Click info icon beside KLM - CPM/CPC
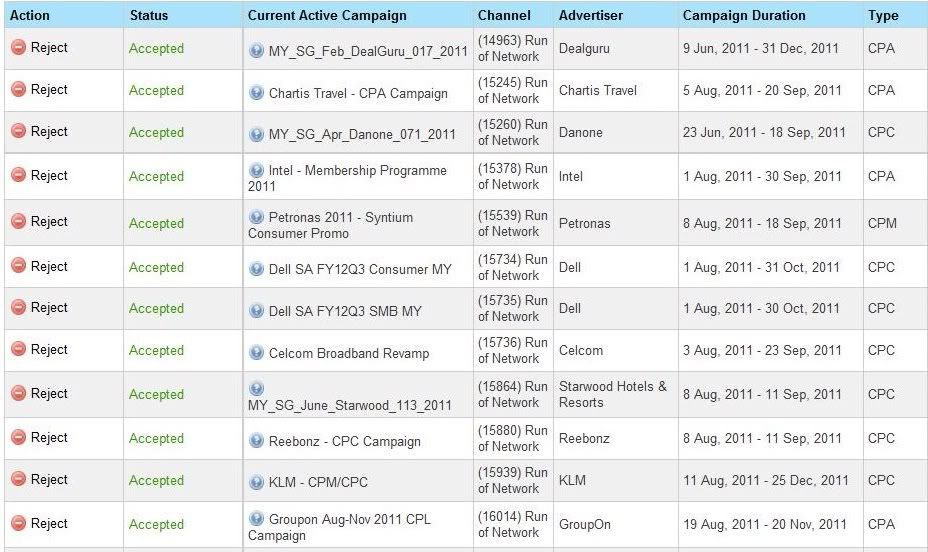 tap(256, 482)
